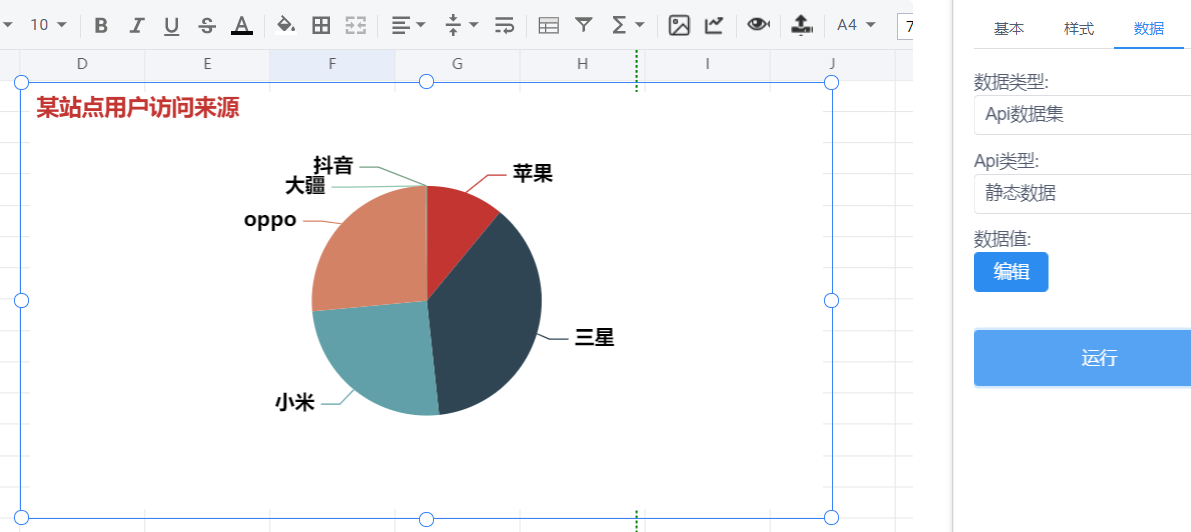Open the A4 paper size dropdown

click(855, 26)
